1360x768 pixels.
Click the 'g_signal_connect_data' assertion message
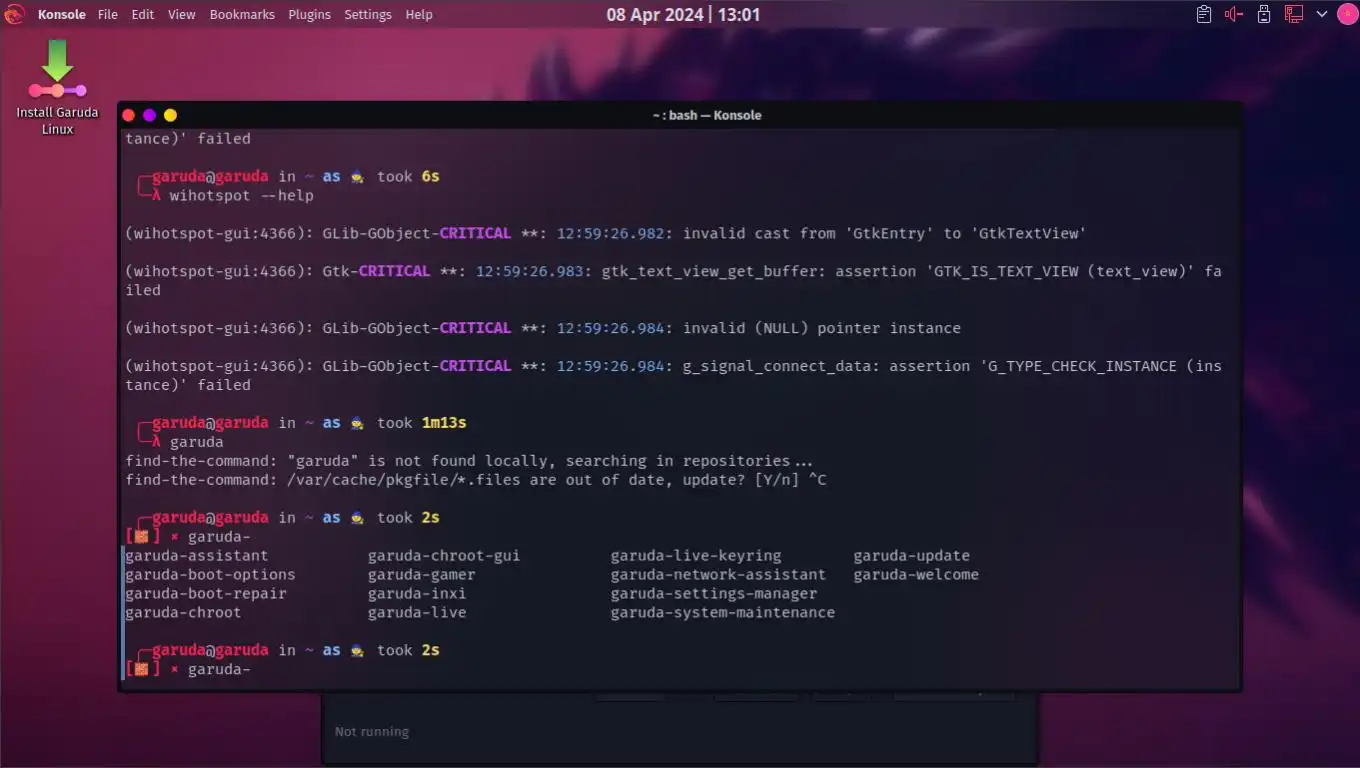(673, 375)
